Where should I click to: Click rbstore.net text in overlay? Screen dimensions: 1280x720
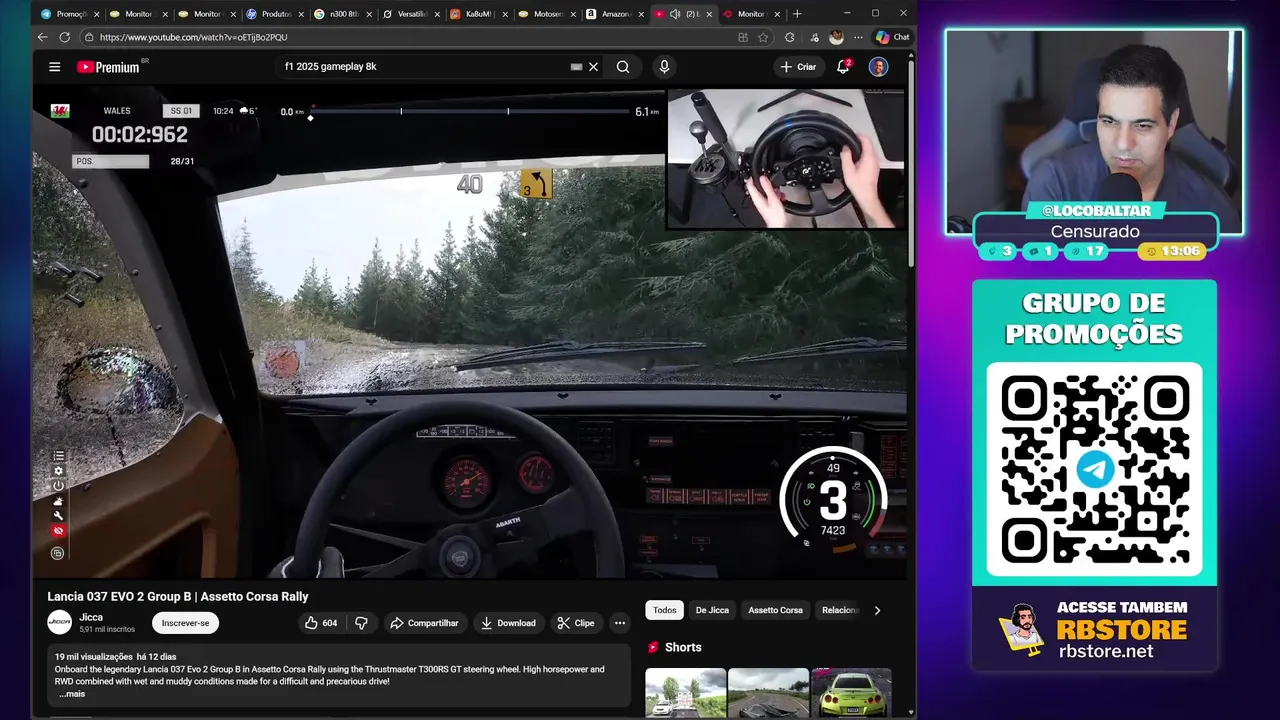pos(1106,651)
